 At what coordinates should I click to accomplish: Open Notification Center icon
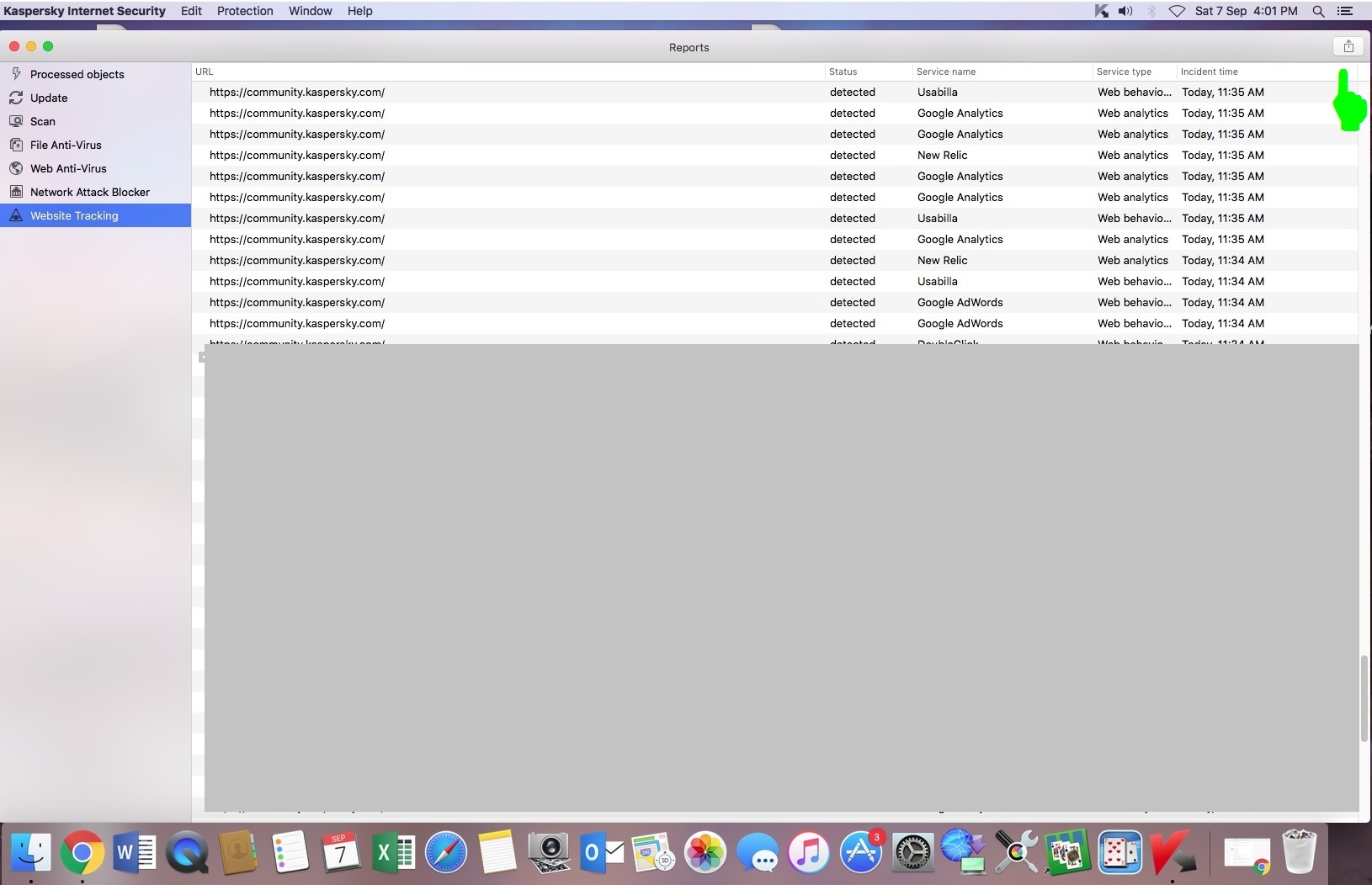(x=1345, y=11)
